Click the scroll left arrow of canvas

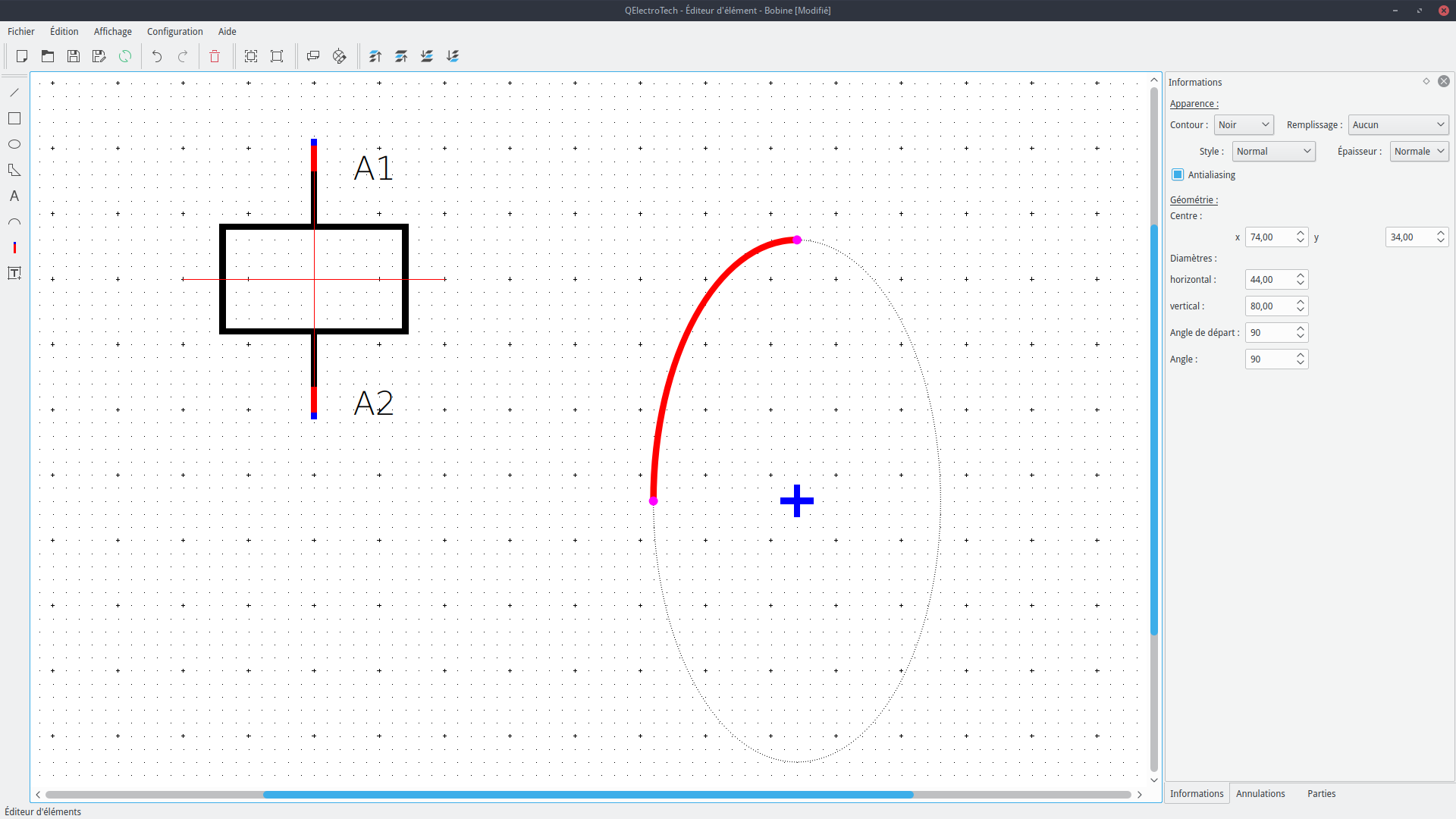click(x=38, y=795)
